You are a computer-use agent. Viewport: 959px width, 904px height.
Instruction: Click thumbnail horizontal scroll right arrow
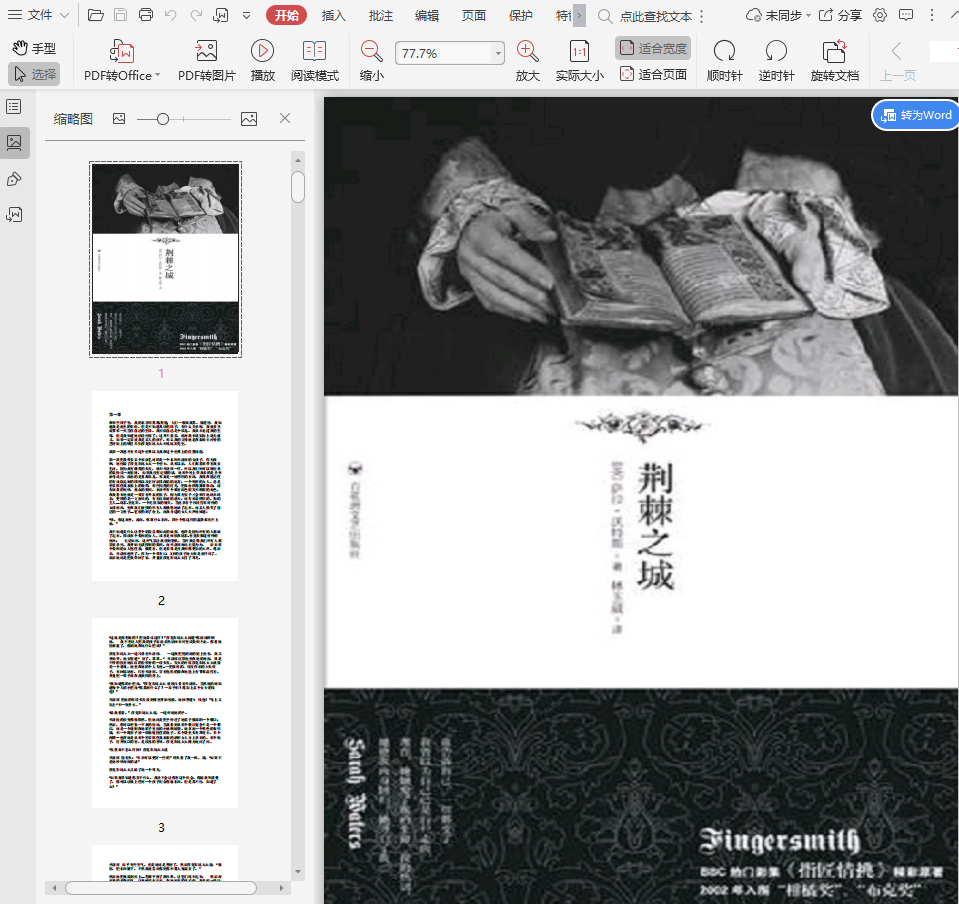pos(281,887)
